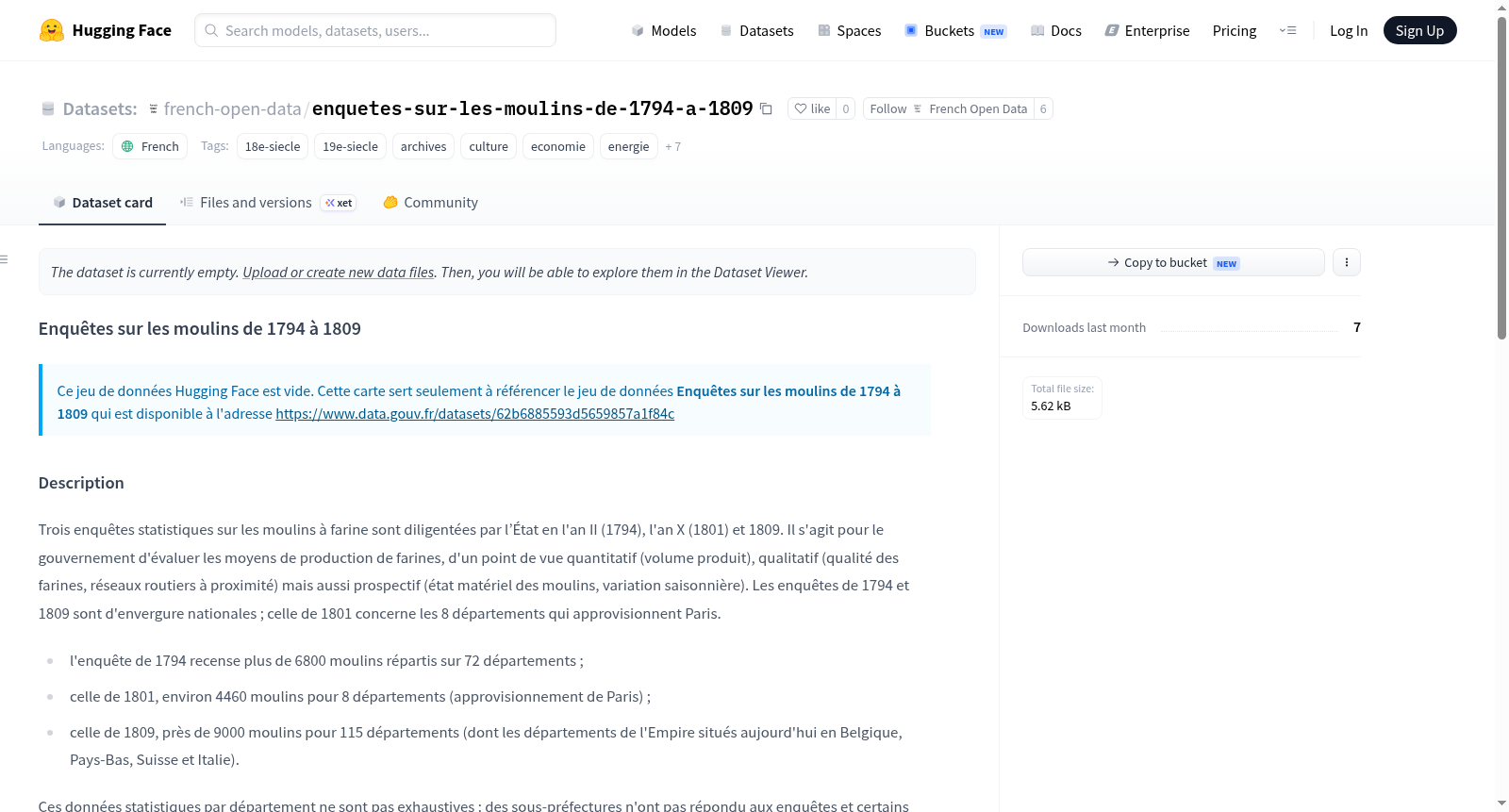The image size is (1509, 812).
Task: Open the Community tab
Action: tap(430, 203)
